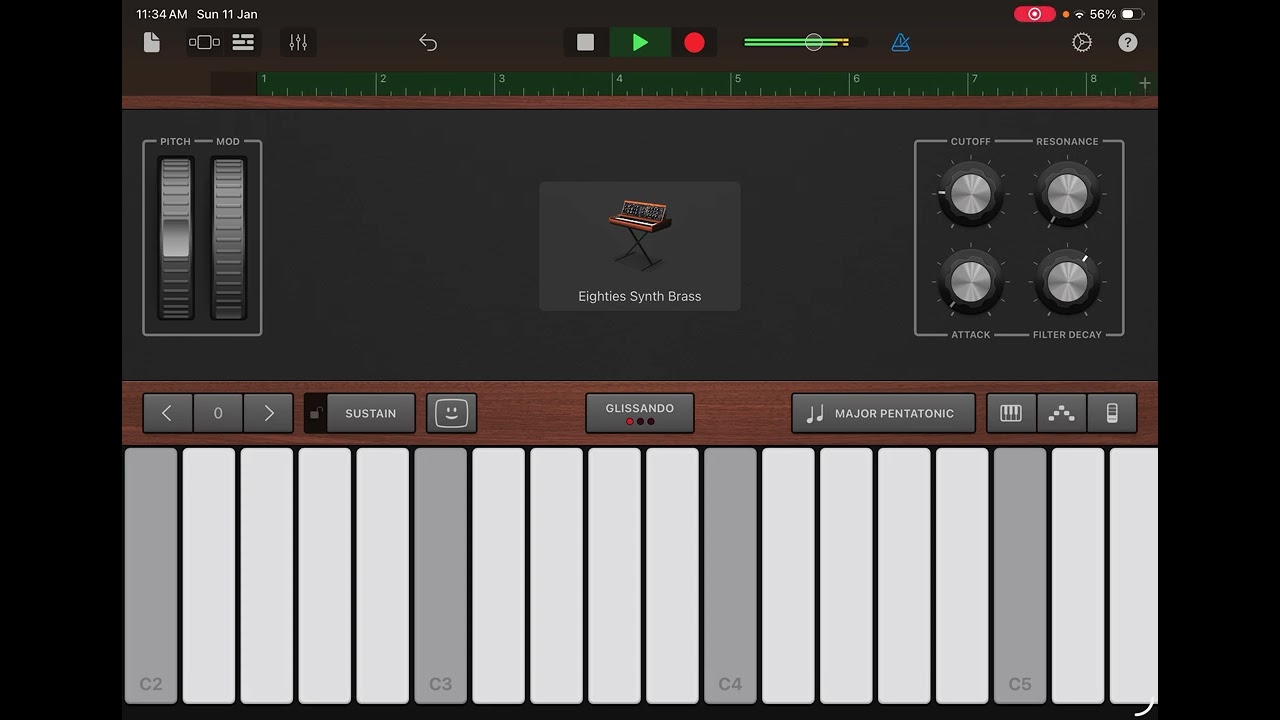Click the Cutoff knob
Image resolution: width=1280 pixels, height=720 pixels.
point(970,194)
